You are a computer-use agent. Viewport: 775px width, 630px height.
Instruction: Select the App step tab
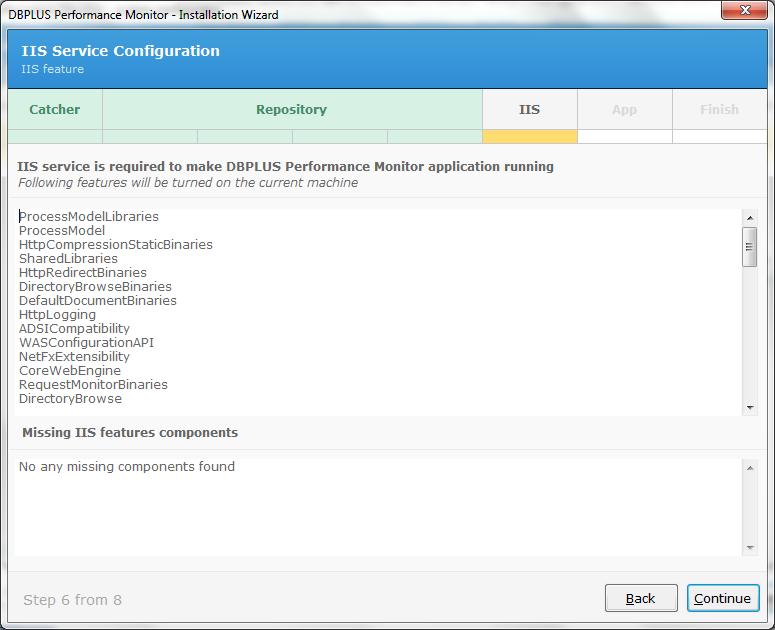[x=625, y=109]
